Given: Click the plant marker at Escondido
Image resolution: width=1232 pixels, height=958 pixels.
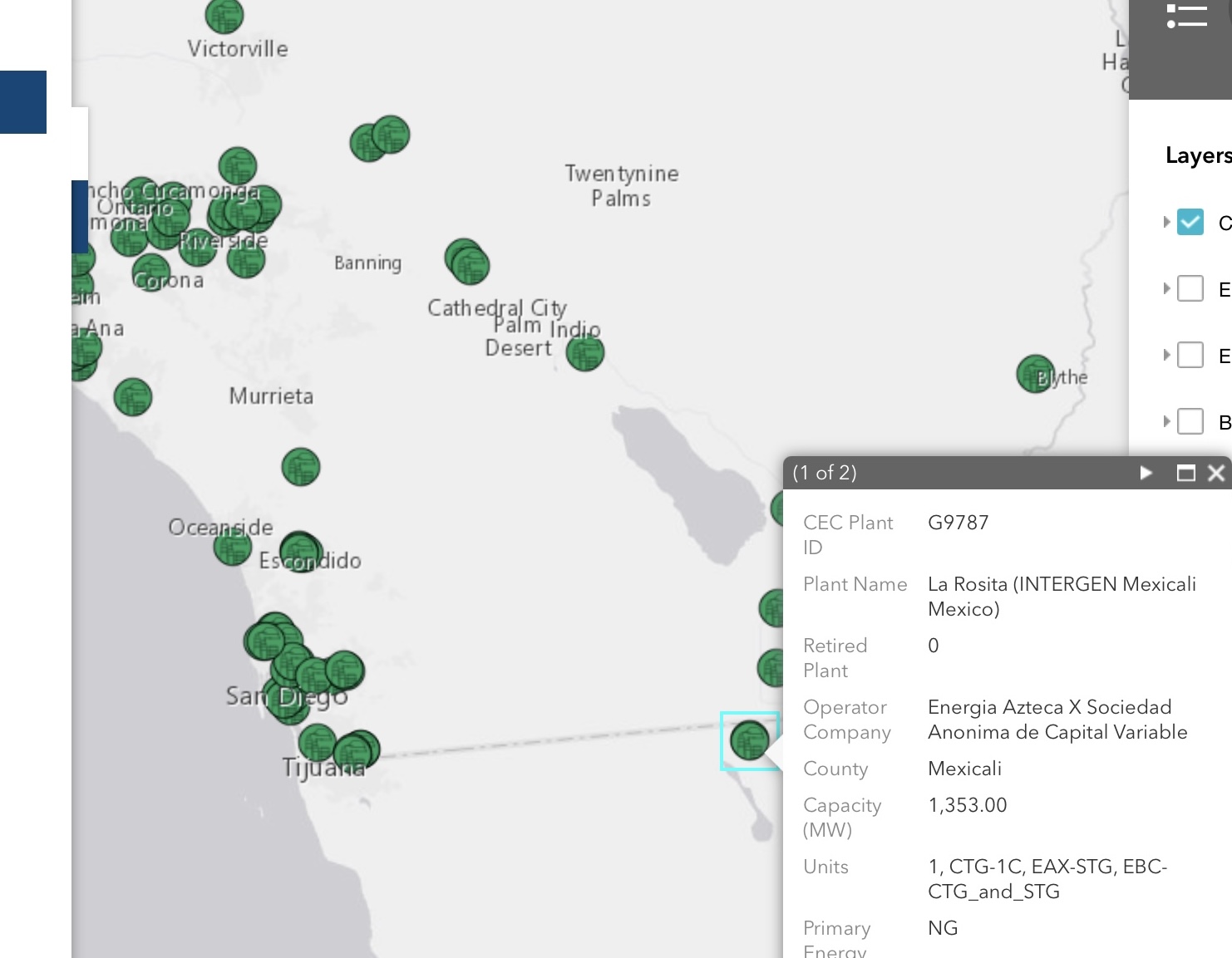Looking at the screenshot, I should (x=300, y=551).
